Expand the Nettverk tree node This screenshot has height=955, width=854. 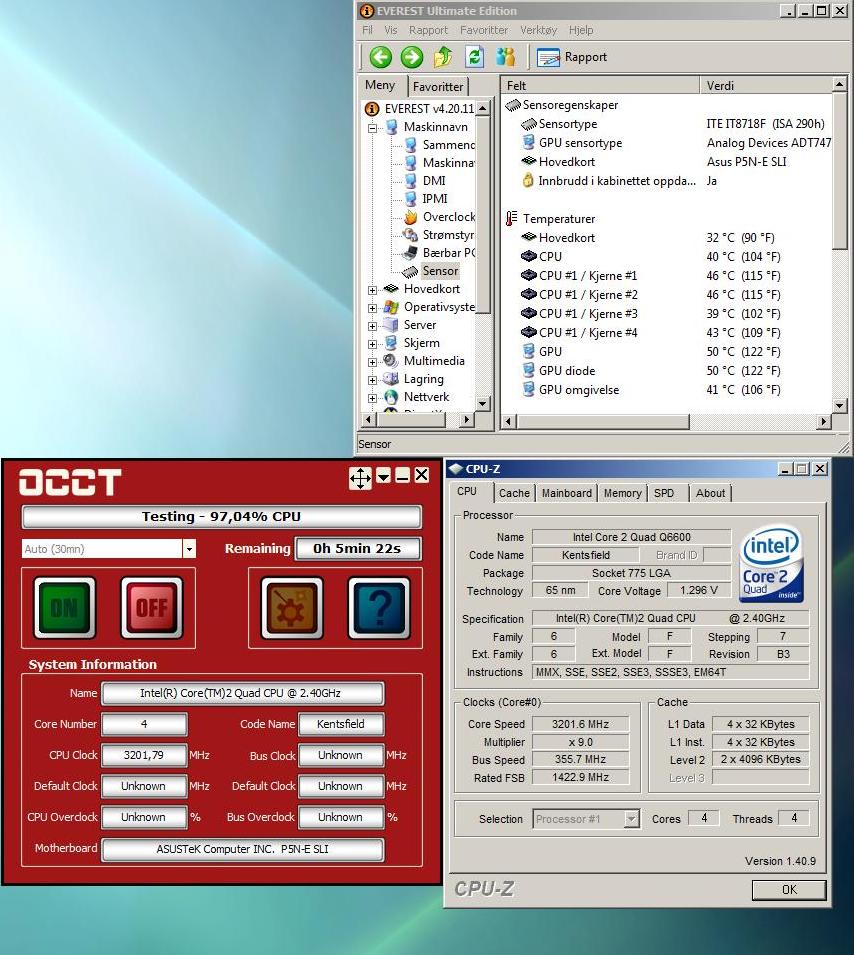coord(372,398)
